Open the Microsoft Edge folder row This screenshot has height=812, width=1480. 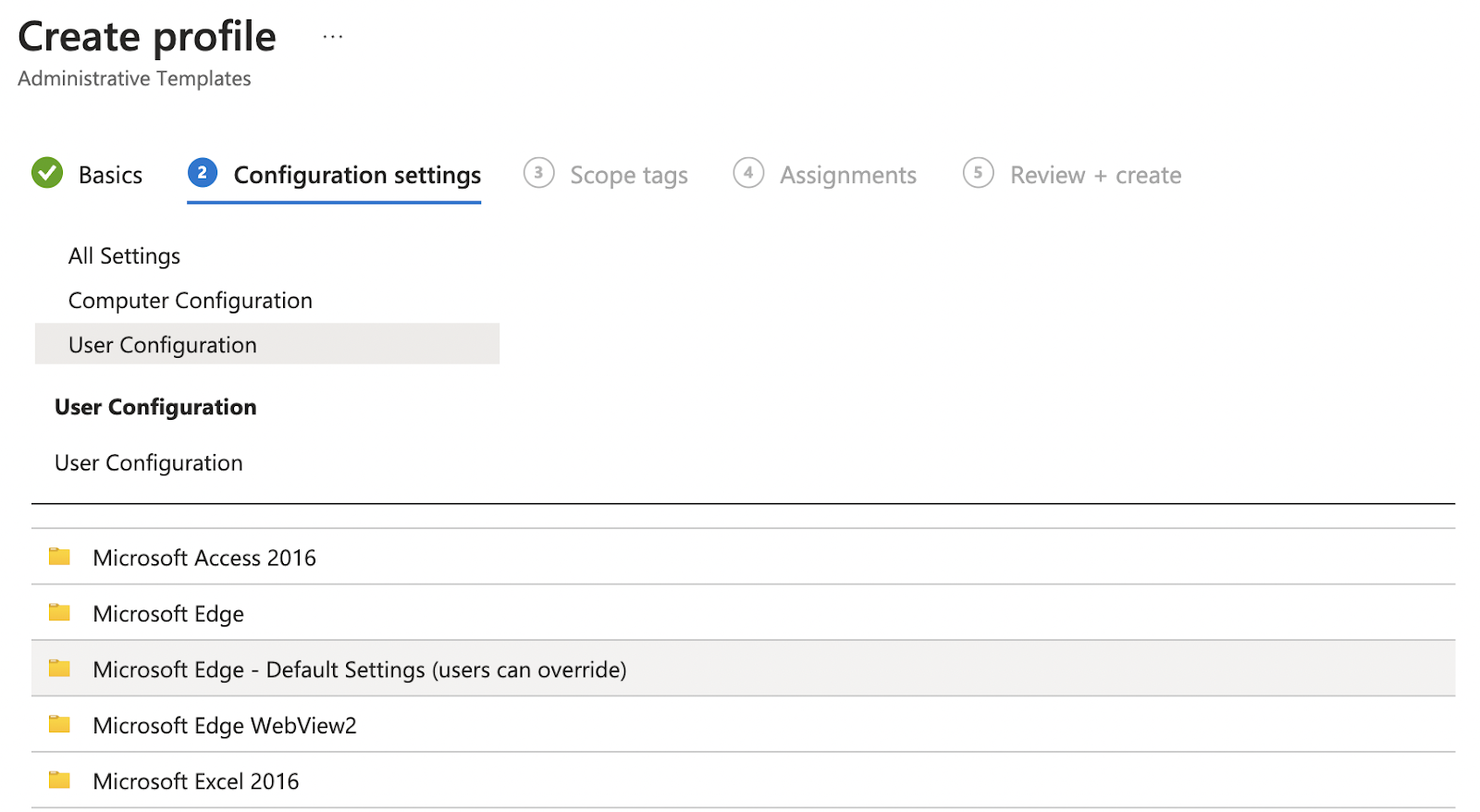[x=743, y=612]
